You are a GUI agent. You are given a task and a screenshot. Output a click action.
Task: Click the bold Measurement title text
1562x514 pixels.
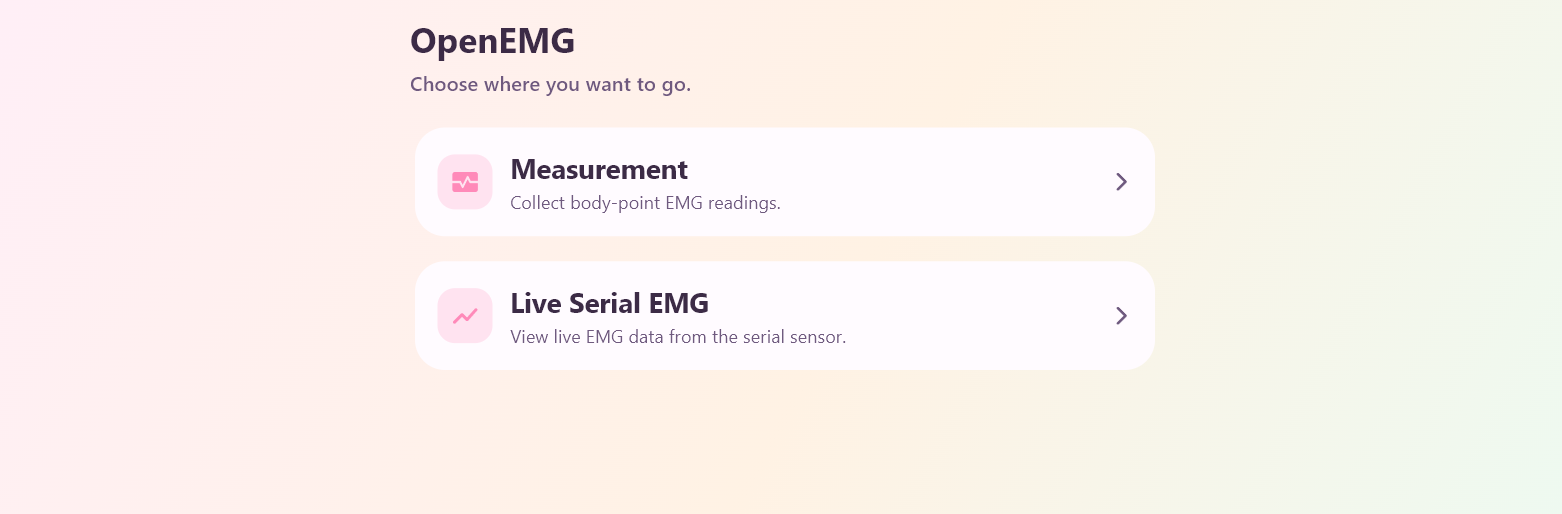(x=598, y=169)
